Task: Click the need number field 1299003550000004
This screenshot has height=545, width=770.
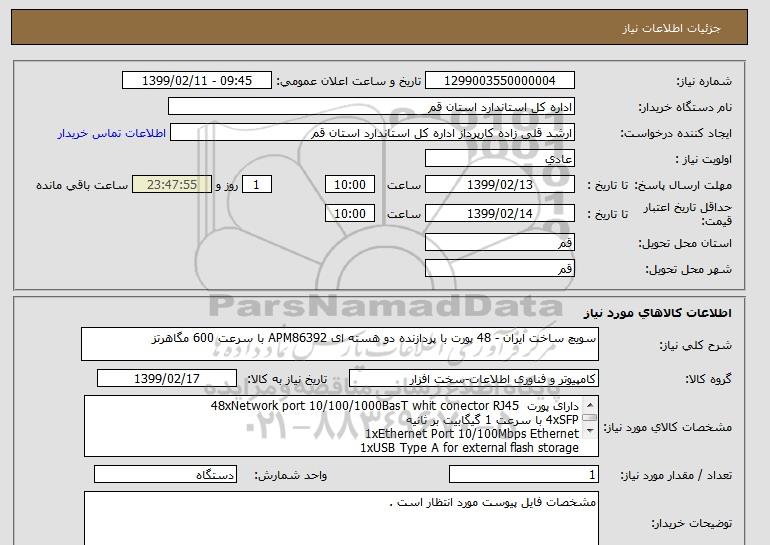Action: pyautogui.click(x=499, y=81)
